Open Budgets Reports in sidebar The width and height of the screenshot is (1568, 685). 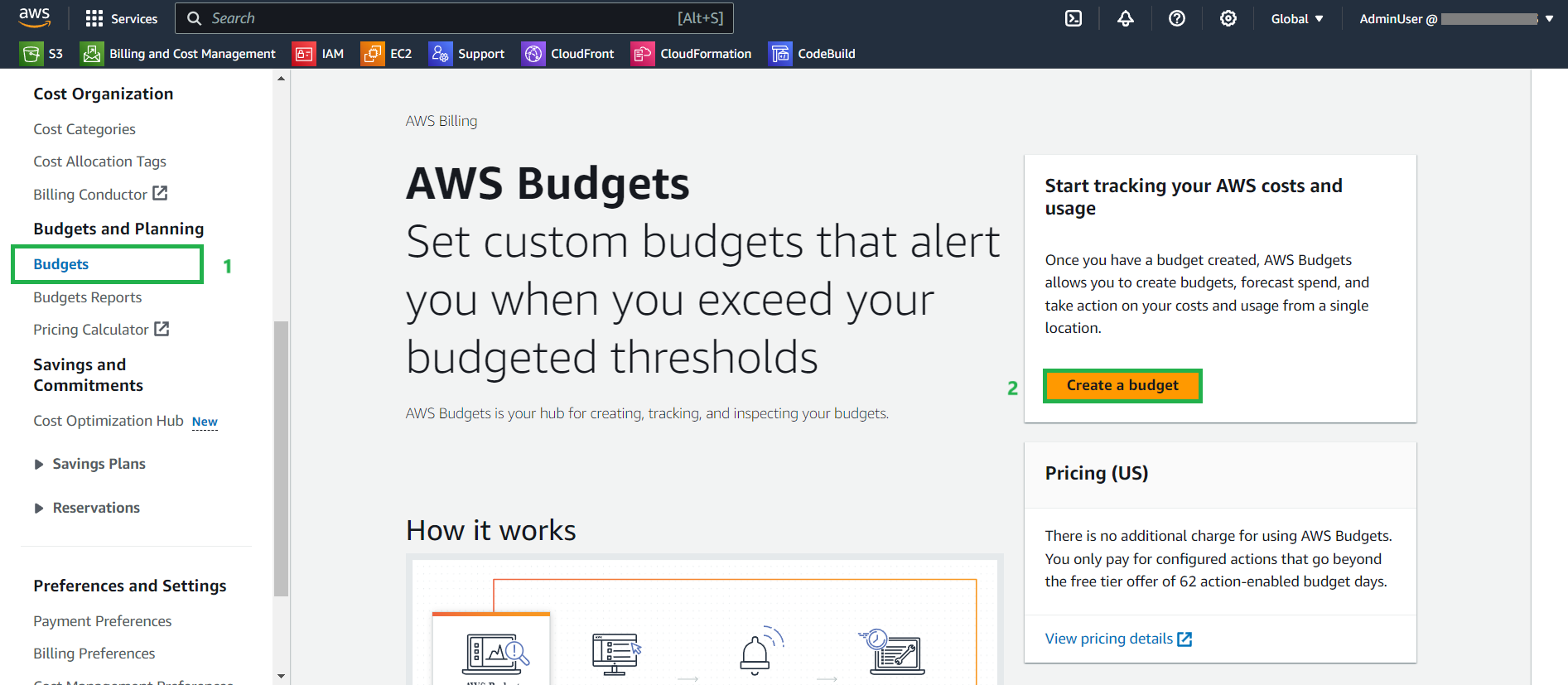coord(88,297)
